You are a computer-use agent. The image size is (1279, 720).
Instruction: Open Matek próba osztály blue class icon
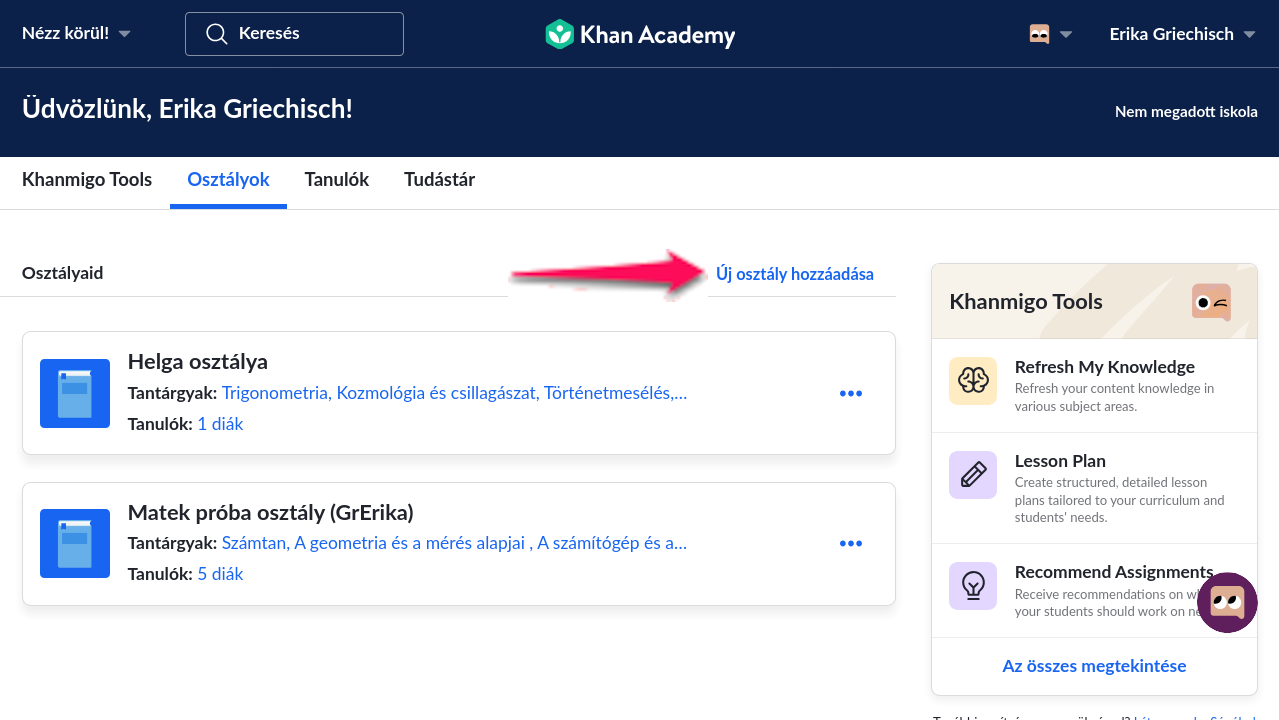pos(75,544)
